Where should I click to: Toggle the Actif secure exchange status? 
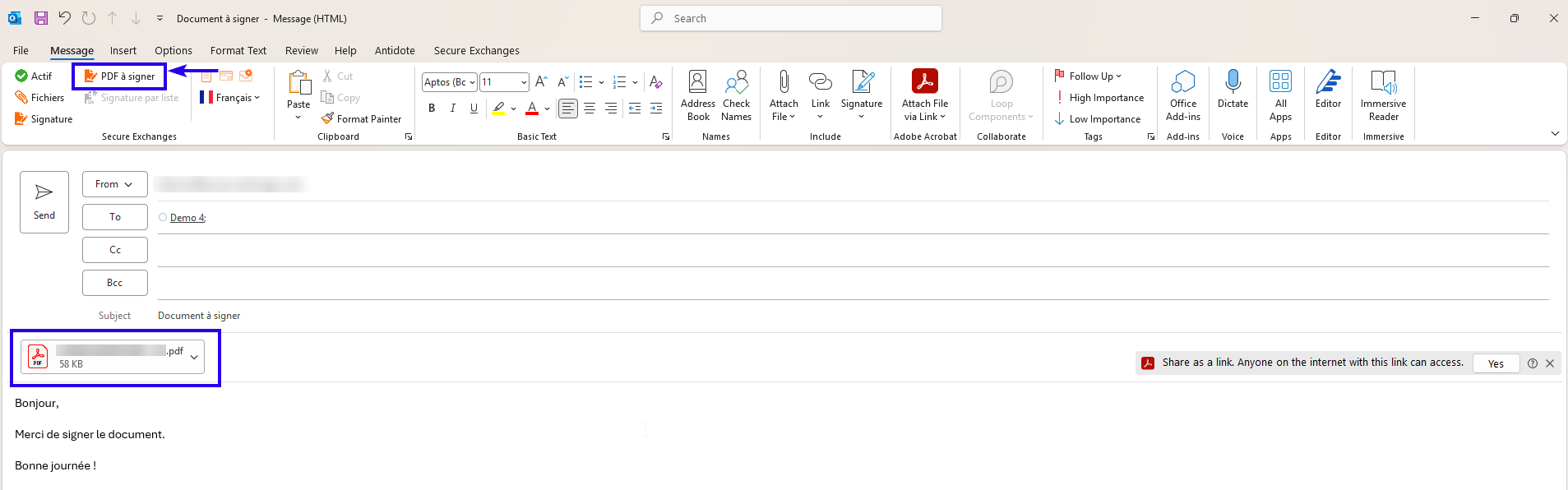tap(34, 76)
